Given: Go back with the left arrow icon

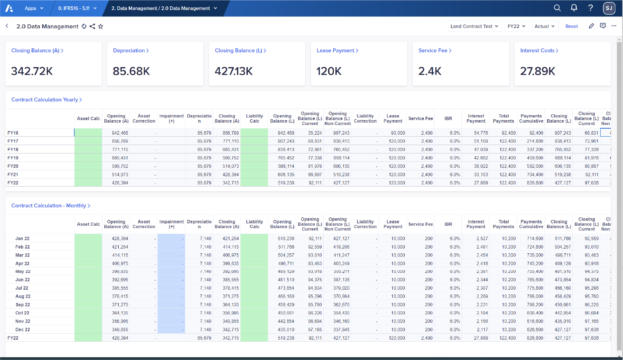Looking at the screenshot, I should click(x=7, y=26).
